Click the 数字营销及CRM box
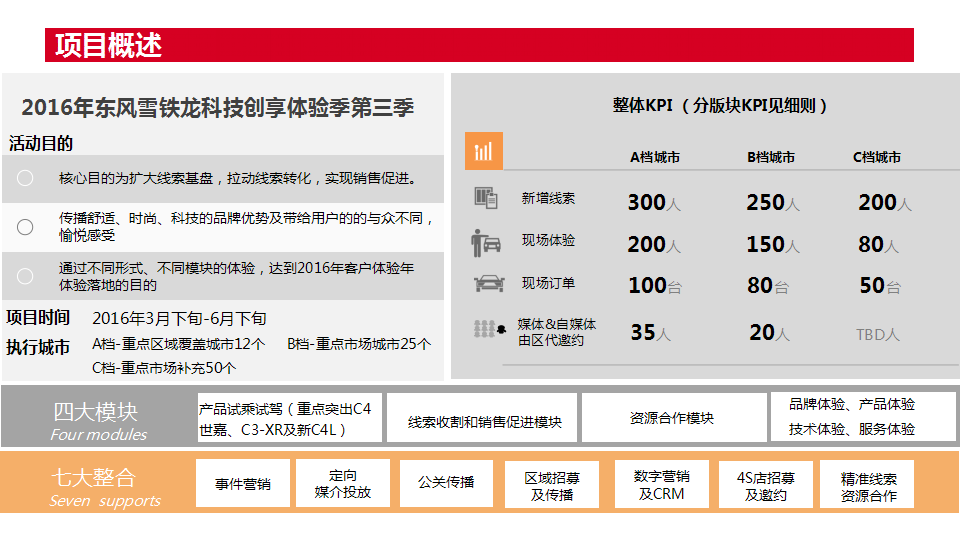 662,484
